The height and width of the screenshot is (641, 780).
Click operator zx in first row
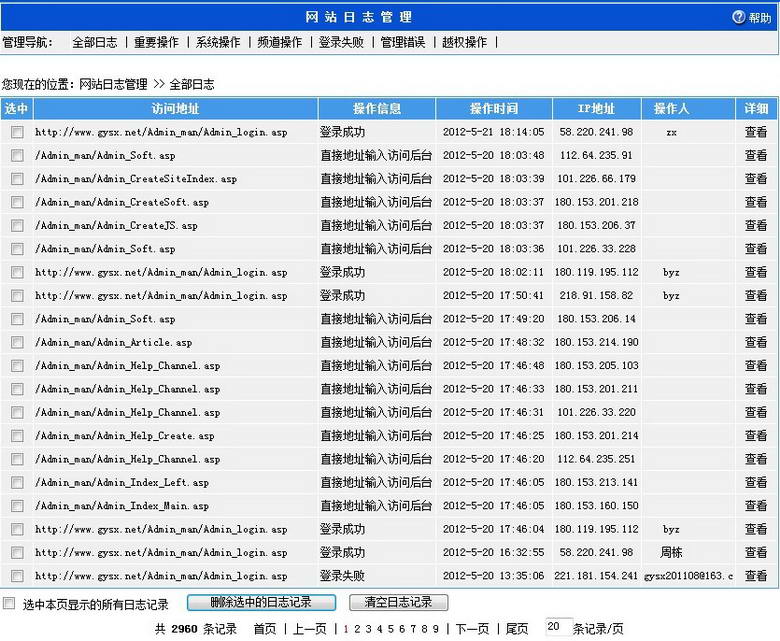point(672,132)
